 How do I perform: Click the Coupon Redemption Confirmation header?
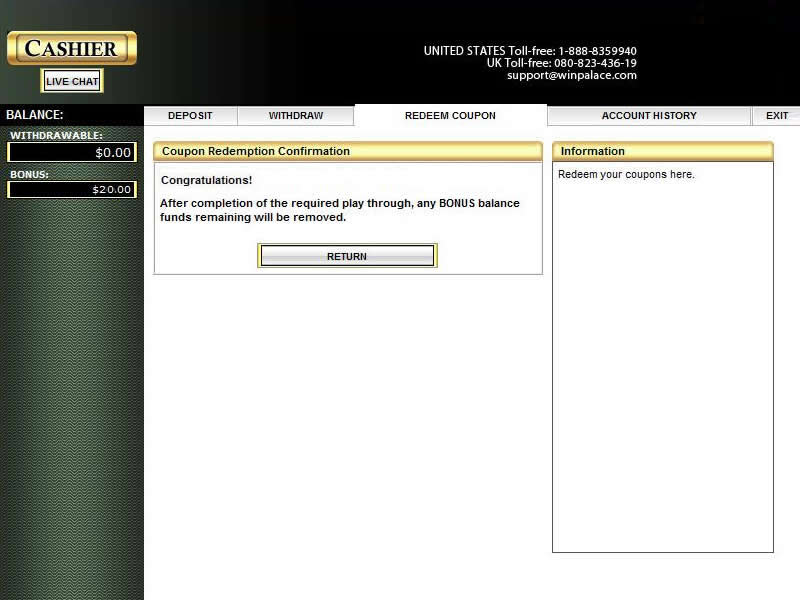click(x=348, y=151)
